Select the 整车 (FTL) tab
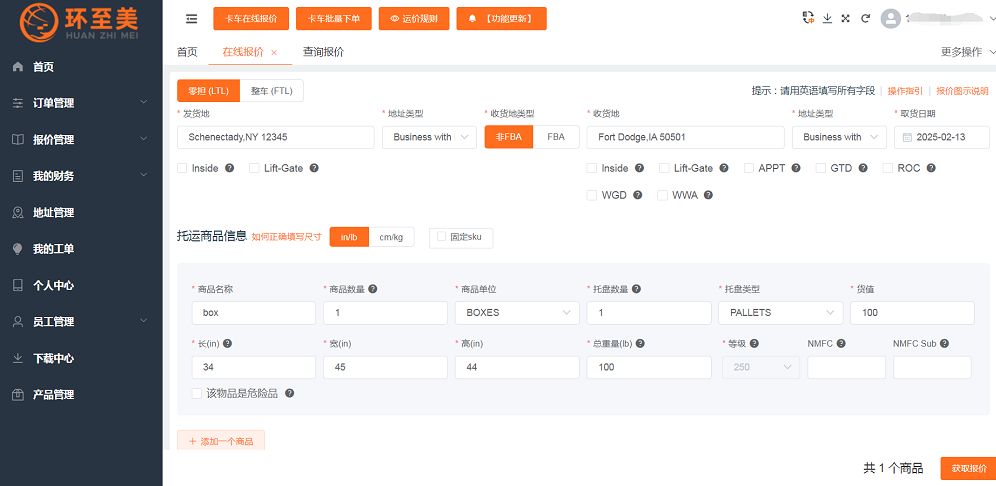996x486 pixels. [271, 91]
